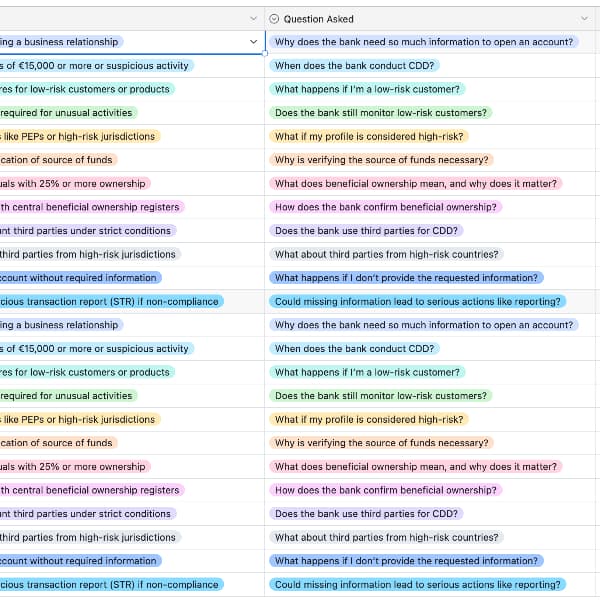This screenshot has height=600, width=600.
Task: Select the first 'When does the bank conduct CDD?' tag
Action: coord(354,66)
